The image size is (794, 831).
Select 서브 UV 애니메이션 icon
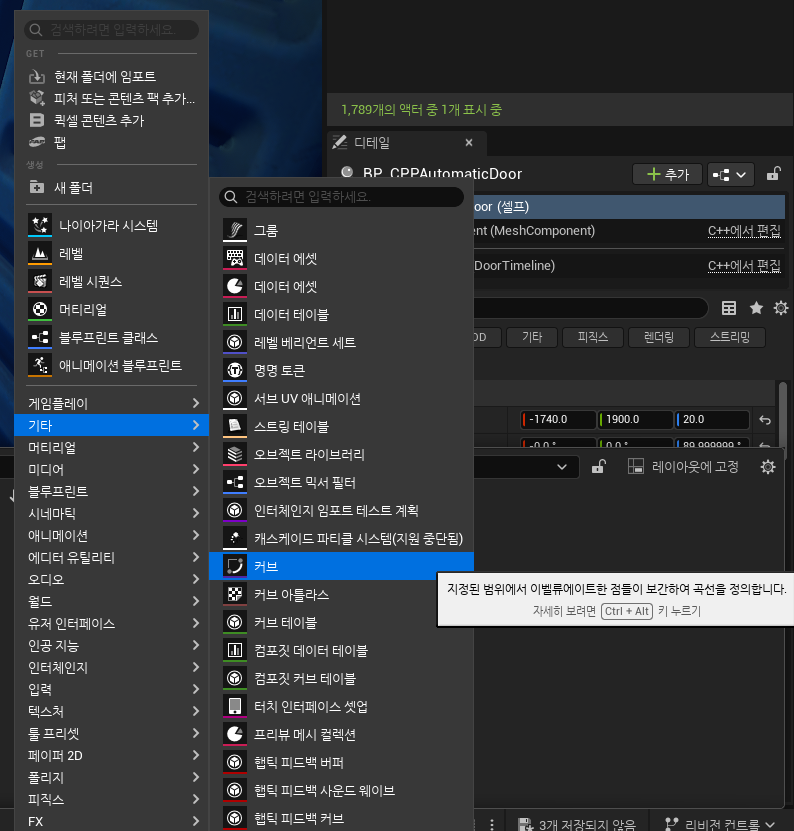coord(235,399)
